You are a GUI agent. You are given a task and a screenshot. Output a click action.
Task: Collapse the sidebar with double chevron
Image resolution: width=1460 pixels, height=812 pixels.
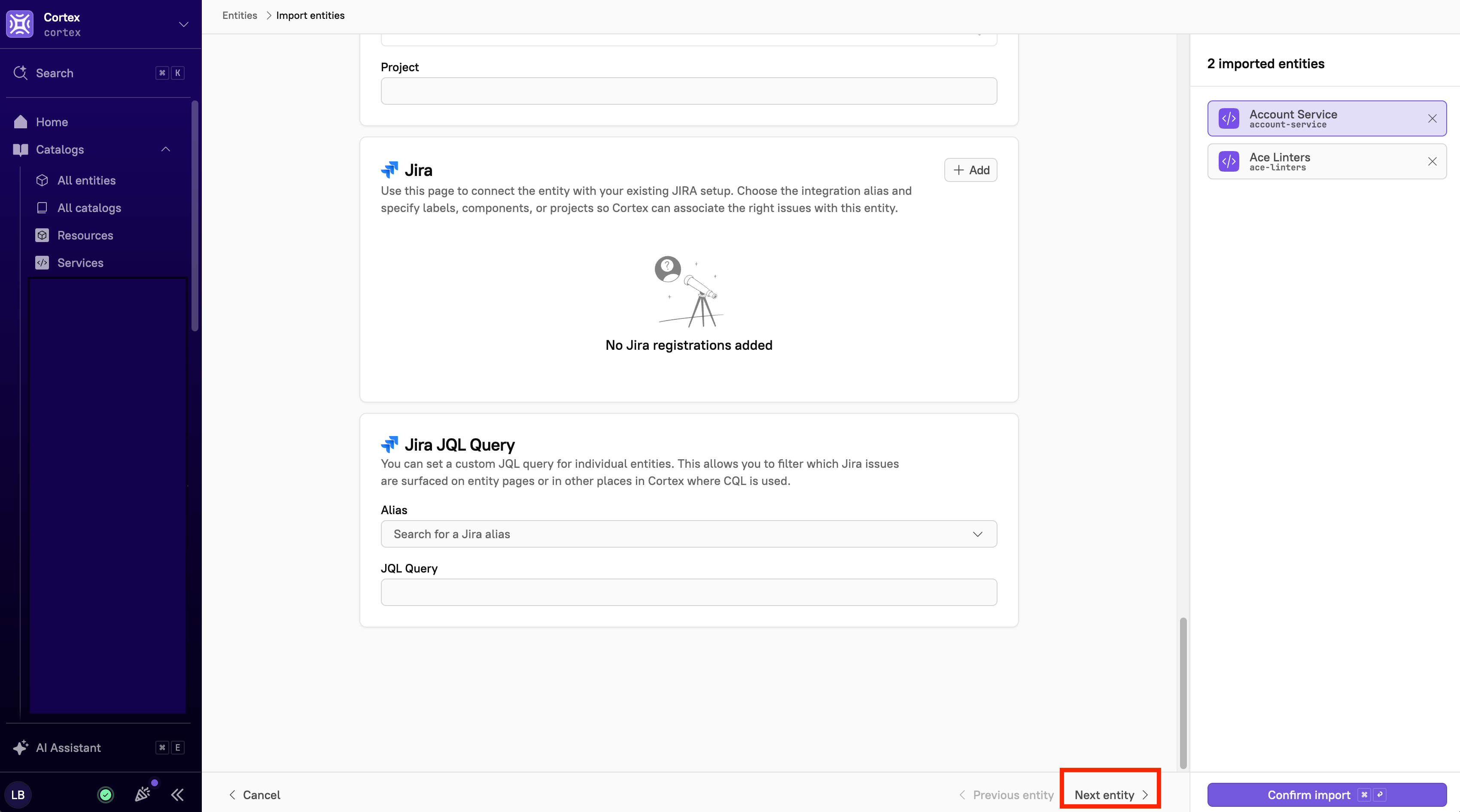click(x=177, y=794)
